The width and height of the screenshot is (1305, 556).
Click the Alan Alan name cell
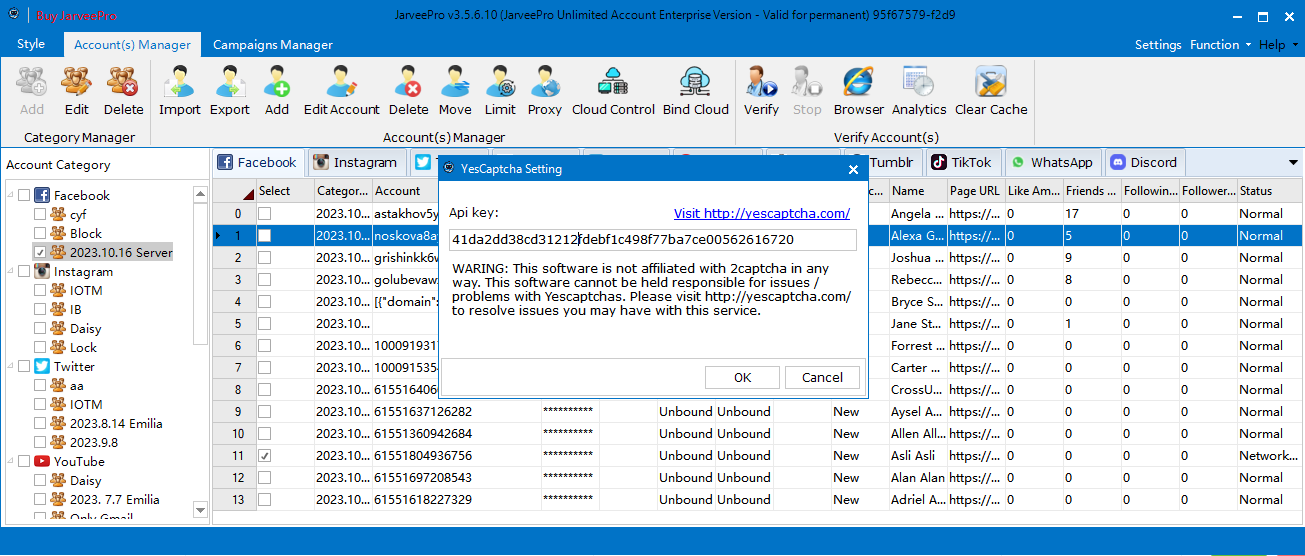click(x=918, y=477)
